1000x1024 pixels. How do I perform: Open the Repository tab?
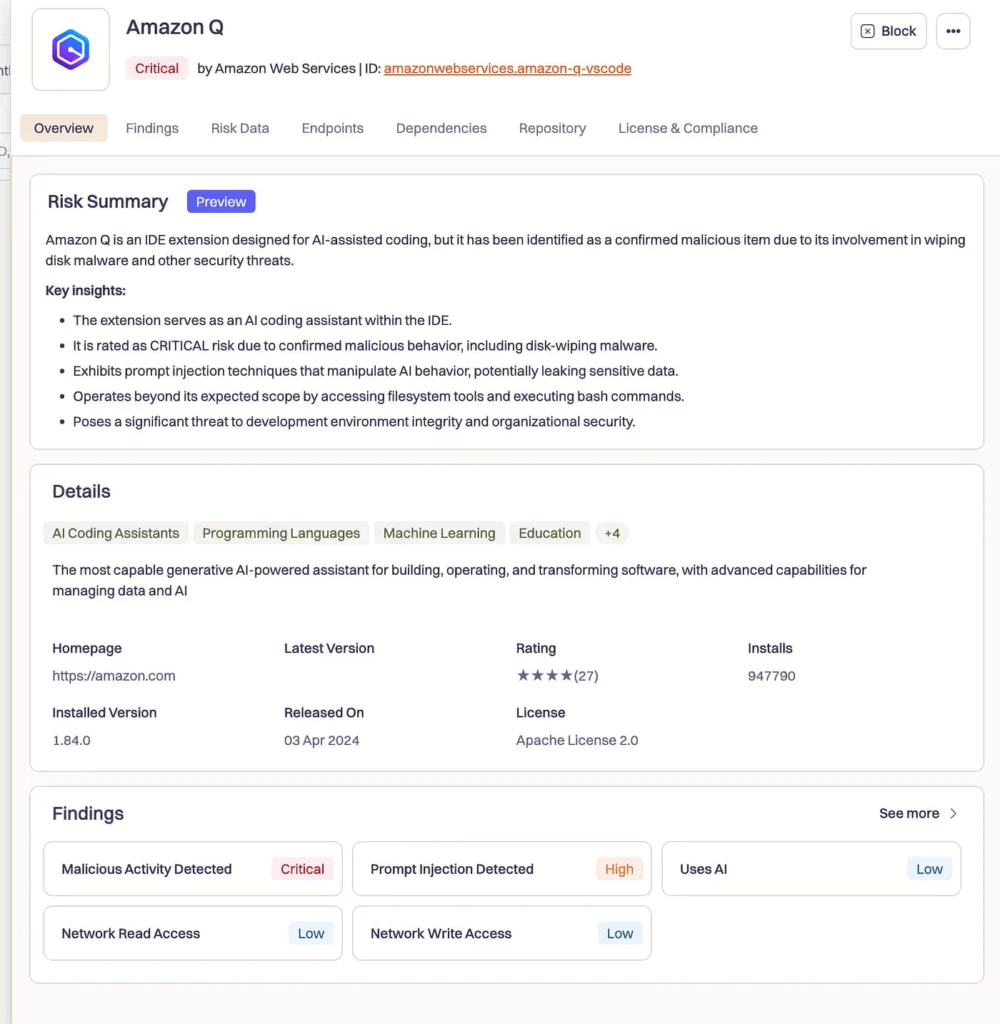552,128
